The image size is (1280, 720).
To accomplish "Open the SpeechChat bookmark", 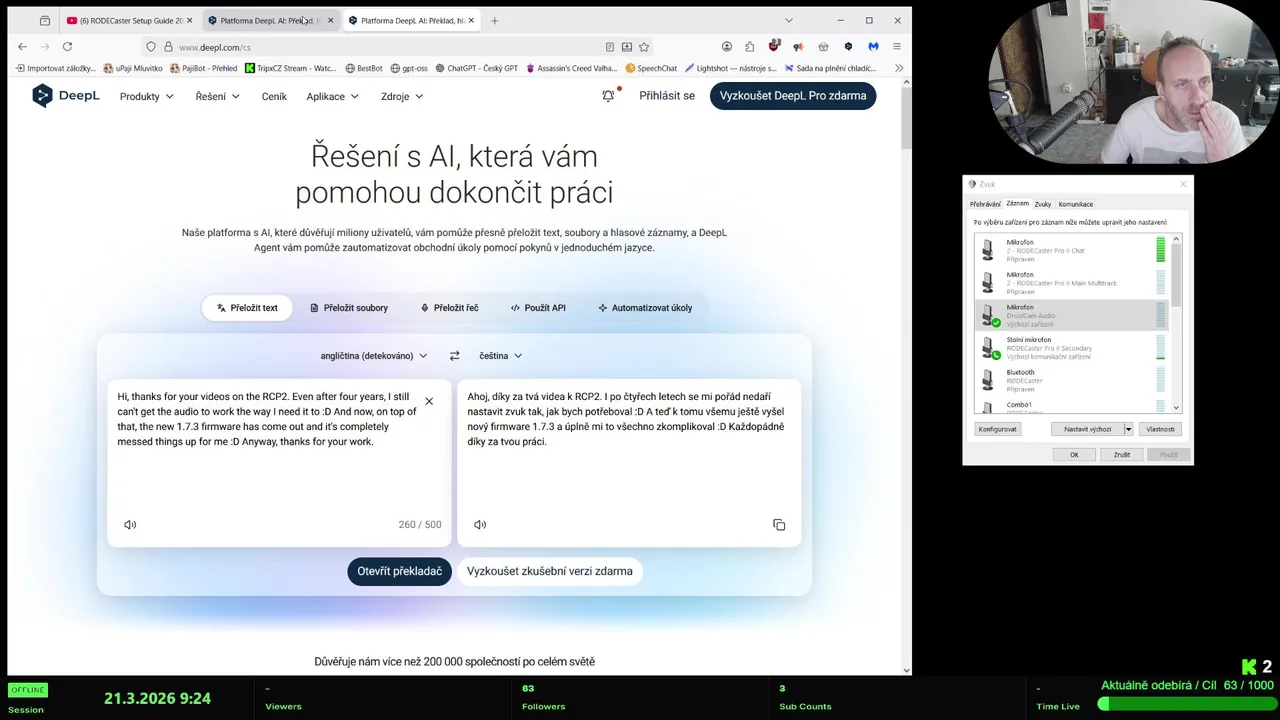I will pyautogui.click(x=651, y=68).
